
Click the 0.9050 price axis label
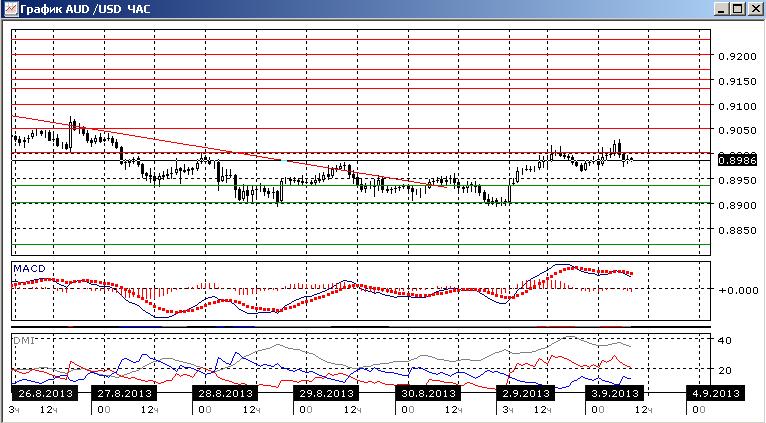738,130
